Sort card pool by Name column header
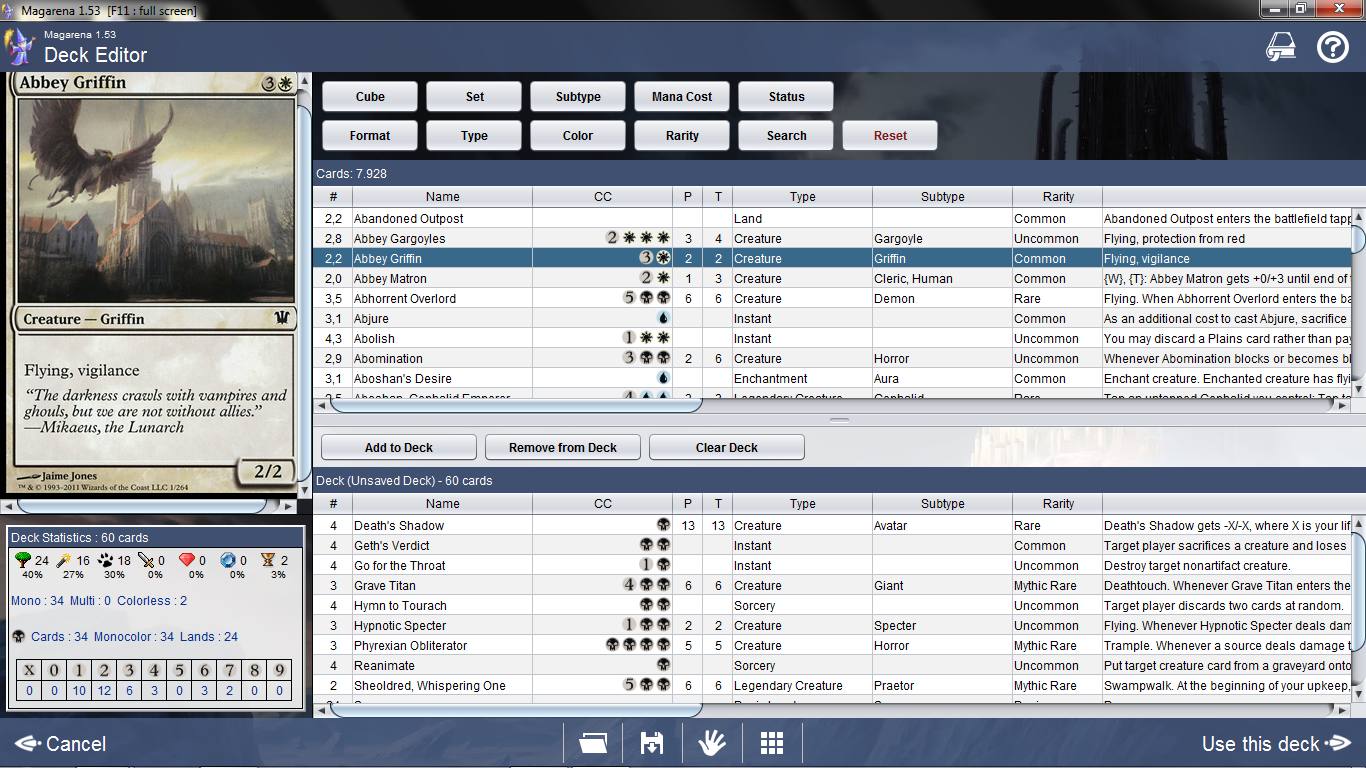The height and width of the screenshot is (768, 1366). (442, 197)
